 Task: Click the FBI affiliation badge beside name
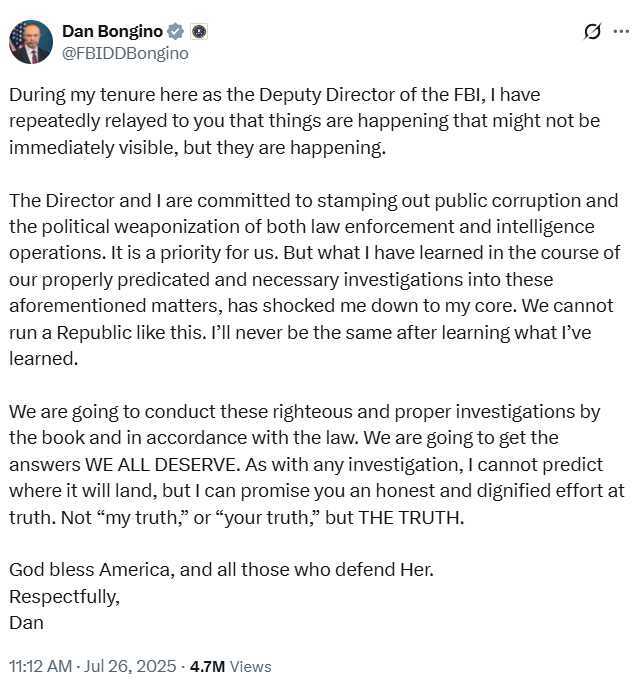pyautogui.click(x=199, y=31)
